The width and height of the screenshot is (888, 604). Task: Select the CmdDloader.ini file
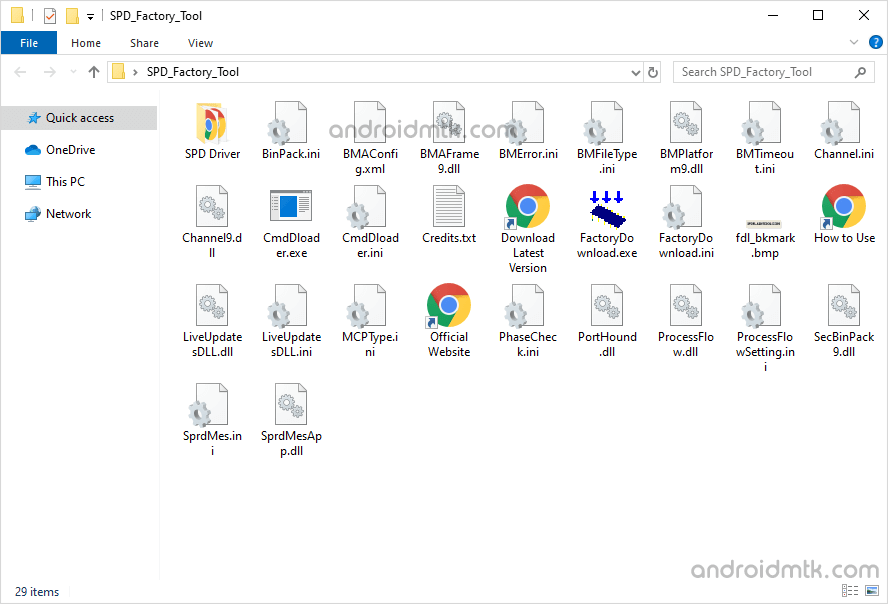[370, 222]
